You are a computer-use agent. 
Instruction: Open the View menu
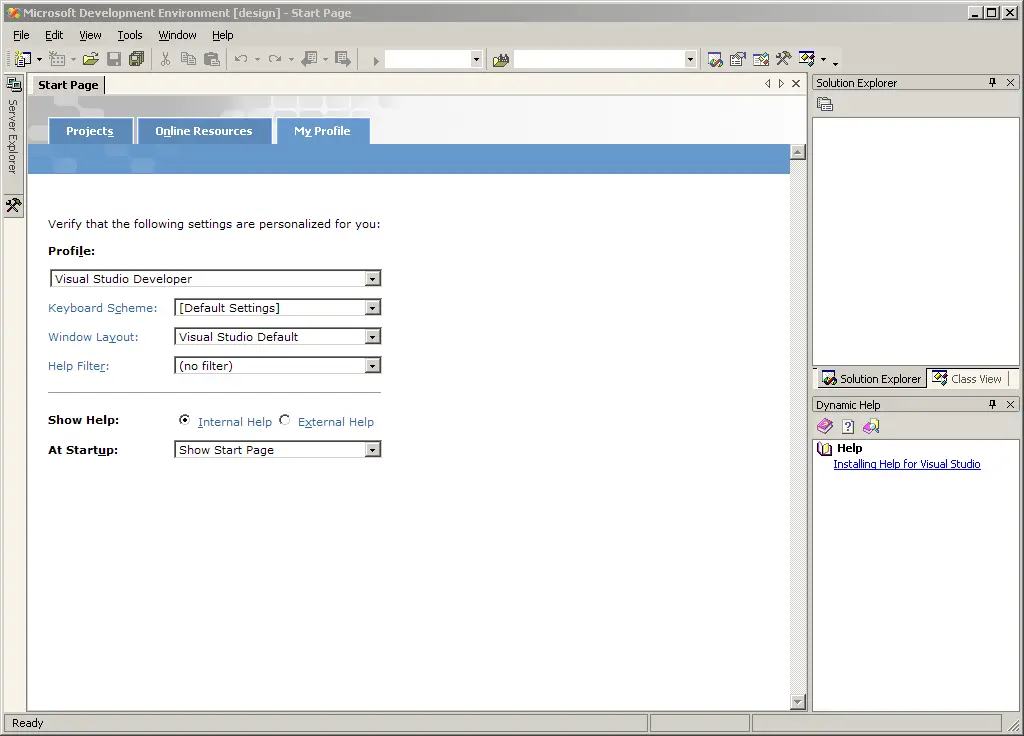coord(90,35)
